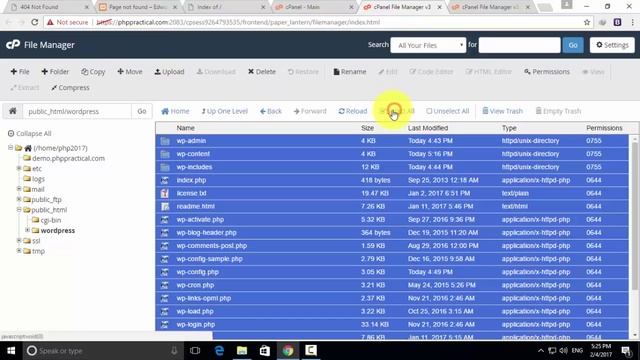
Task: Click the Delete toolbar button
Action: tap(262, 72)
